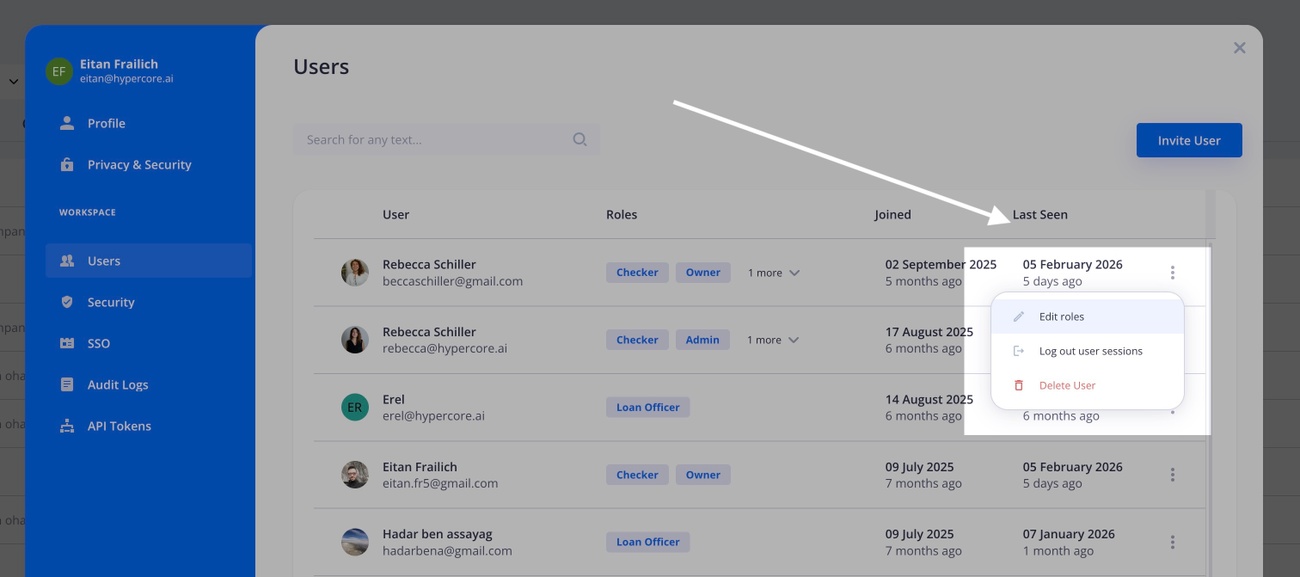Open Security via the shield icon
The height and width of the screenshot is (577, 1300).
pos(65,301)
